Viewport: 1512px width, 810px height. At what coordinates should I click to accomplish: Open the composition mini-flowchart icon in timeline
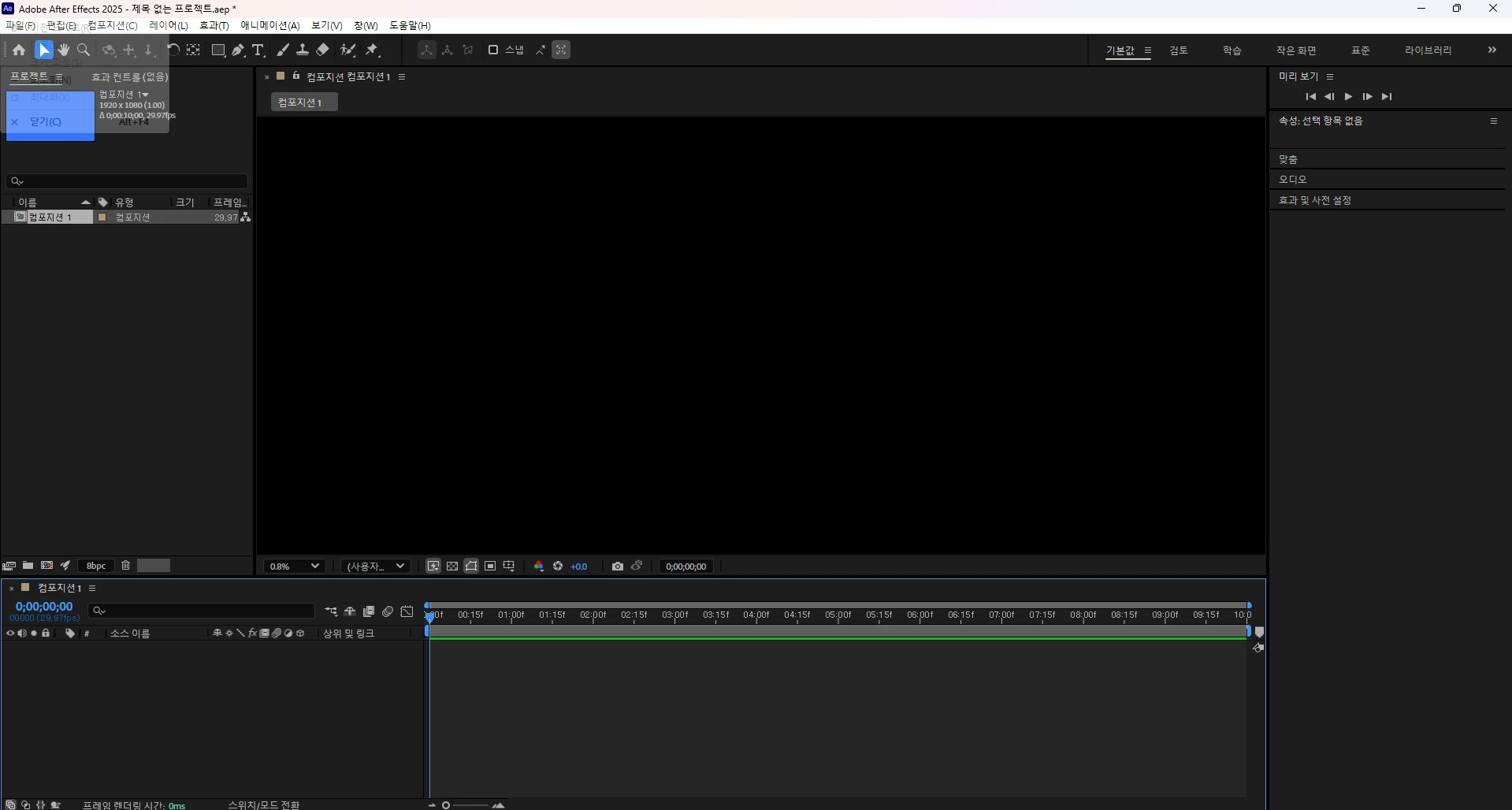click(x=331, y=611)
